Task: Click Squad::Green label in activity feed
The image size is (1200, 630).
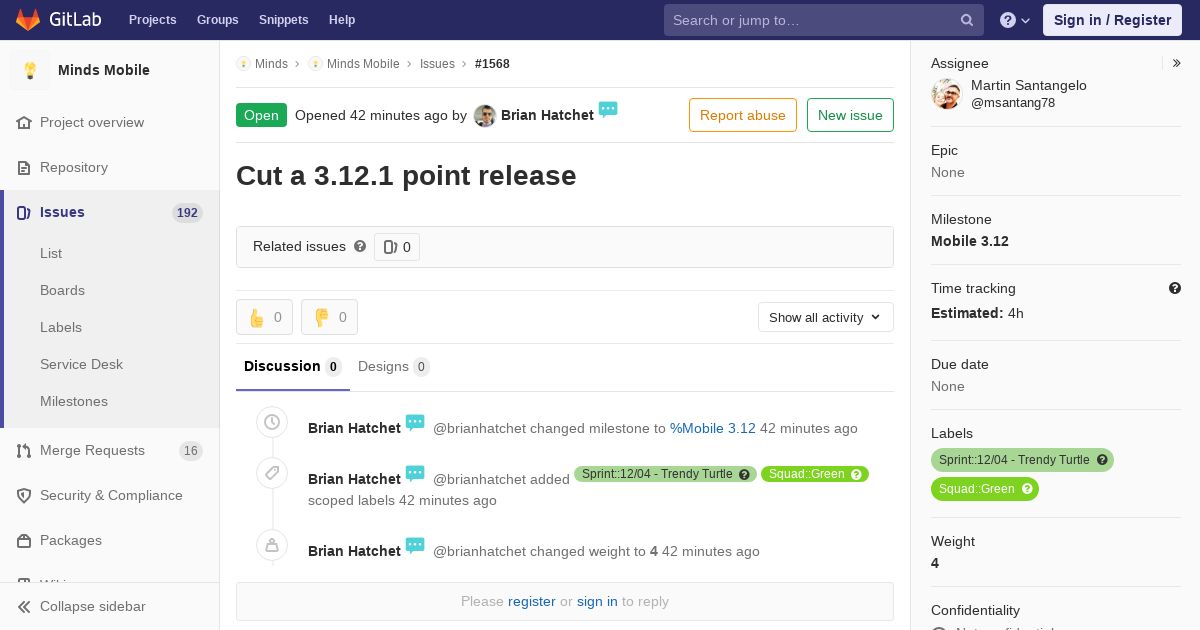Action: [x=815, y=474]
